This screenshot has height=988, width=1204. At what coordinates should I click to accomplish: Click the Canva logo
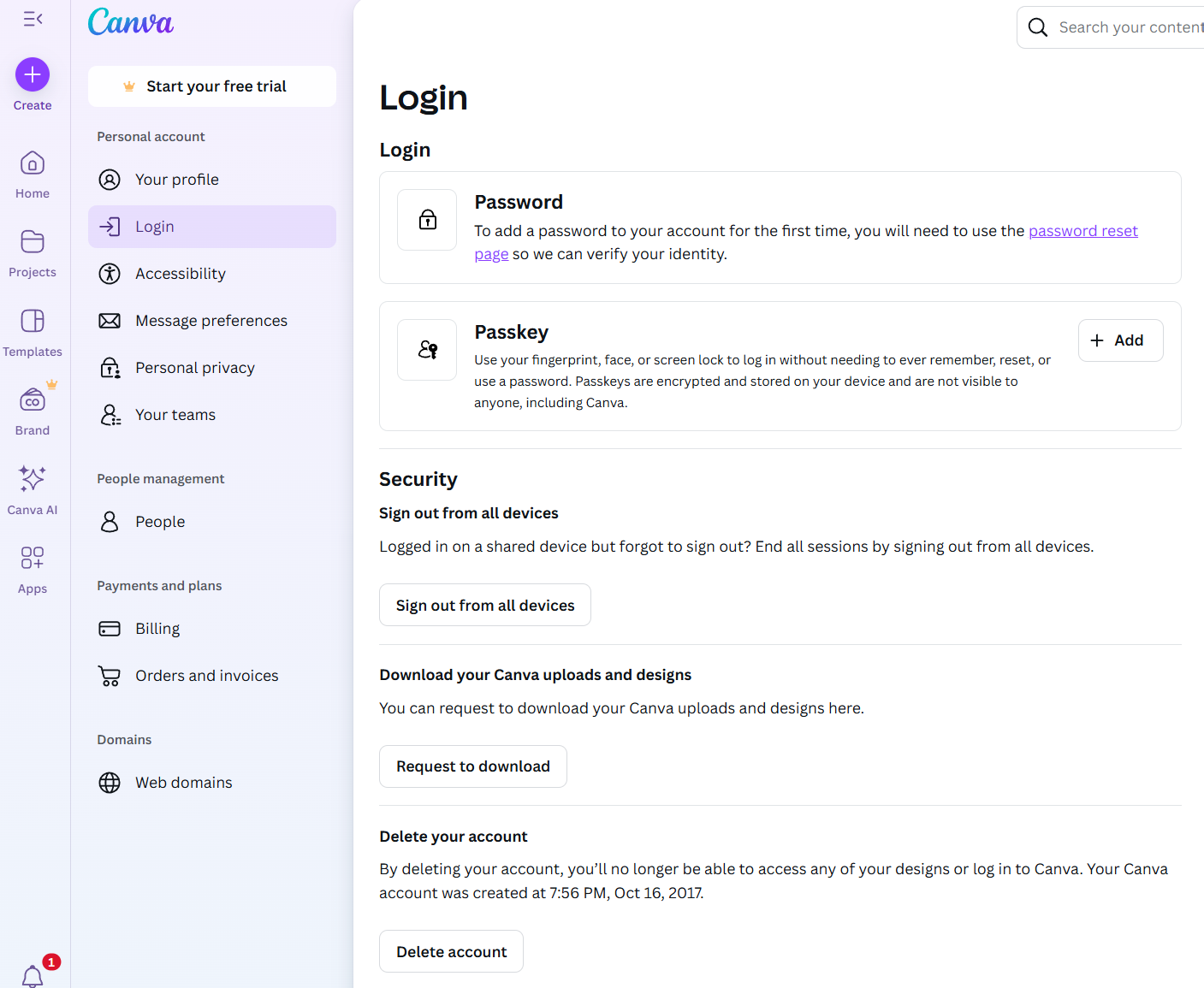131,22
